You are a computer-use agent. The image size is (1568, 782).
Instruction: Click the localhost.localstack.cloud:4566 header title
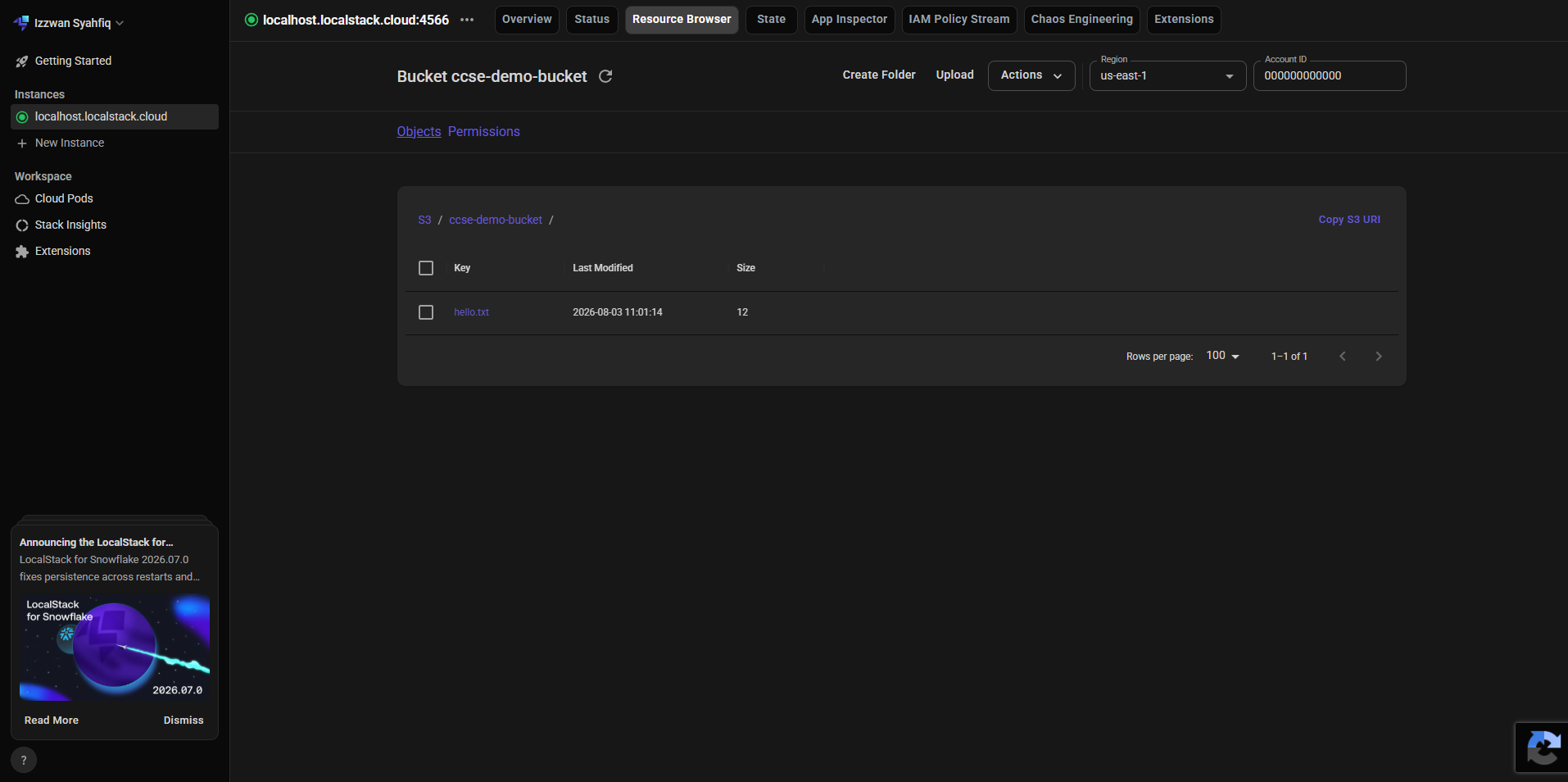[x=356, y=20]
